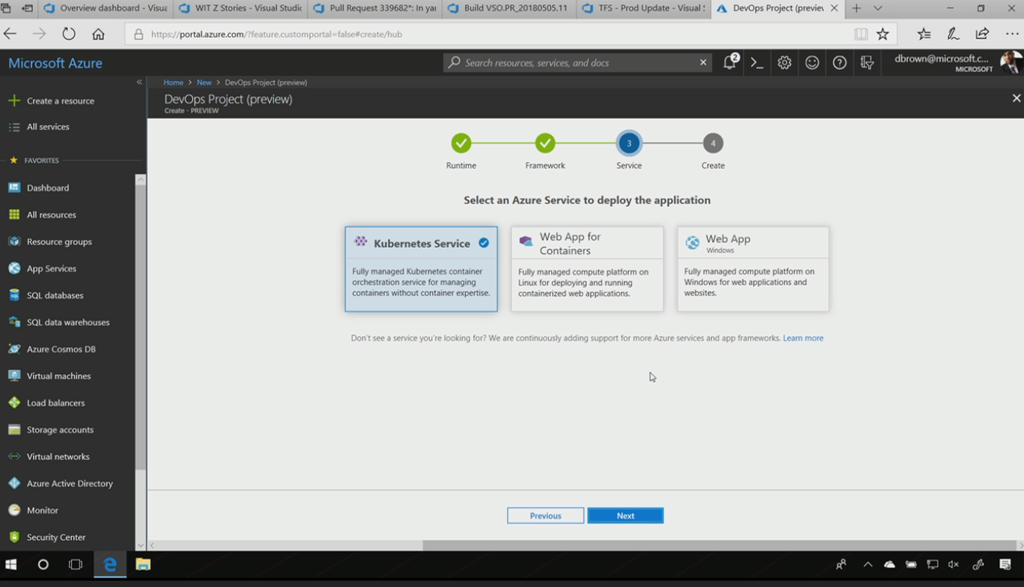Open Cortana circle on taskbar

coord(43,564)
